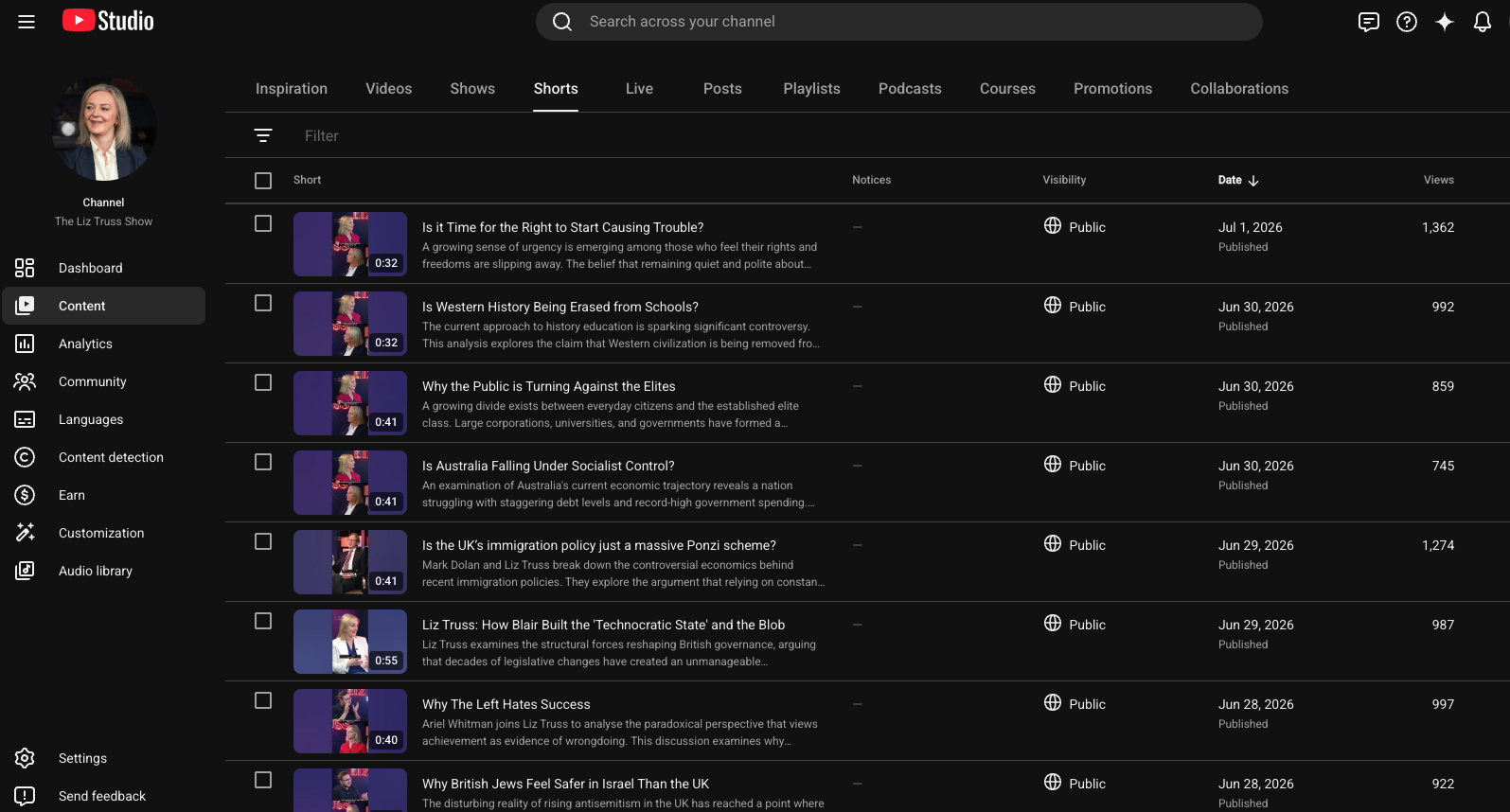
Task: Open the Promotions tab
Action: 1112,88
